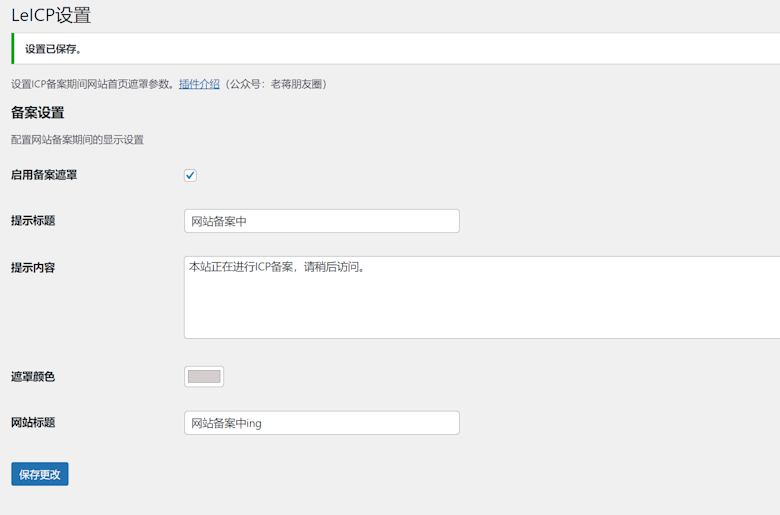Click the 提示内容 label
The height and width of the screenshot is (515, 780).
click(33, 268)
